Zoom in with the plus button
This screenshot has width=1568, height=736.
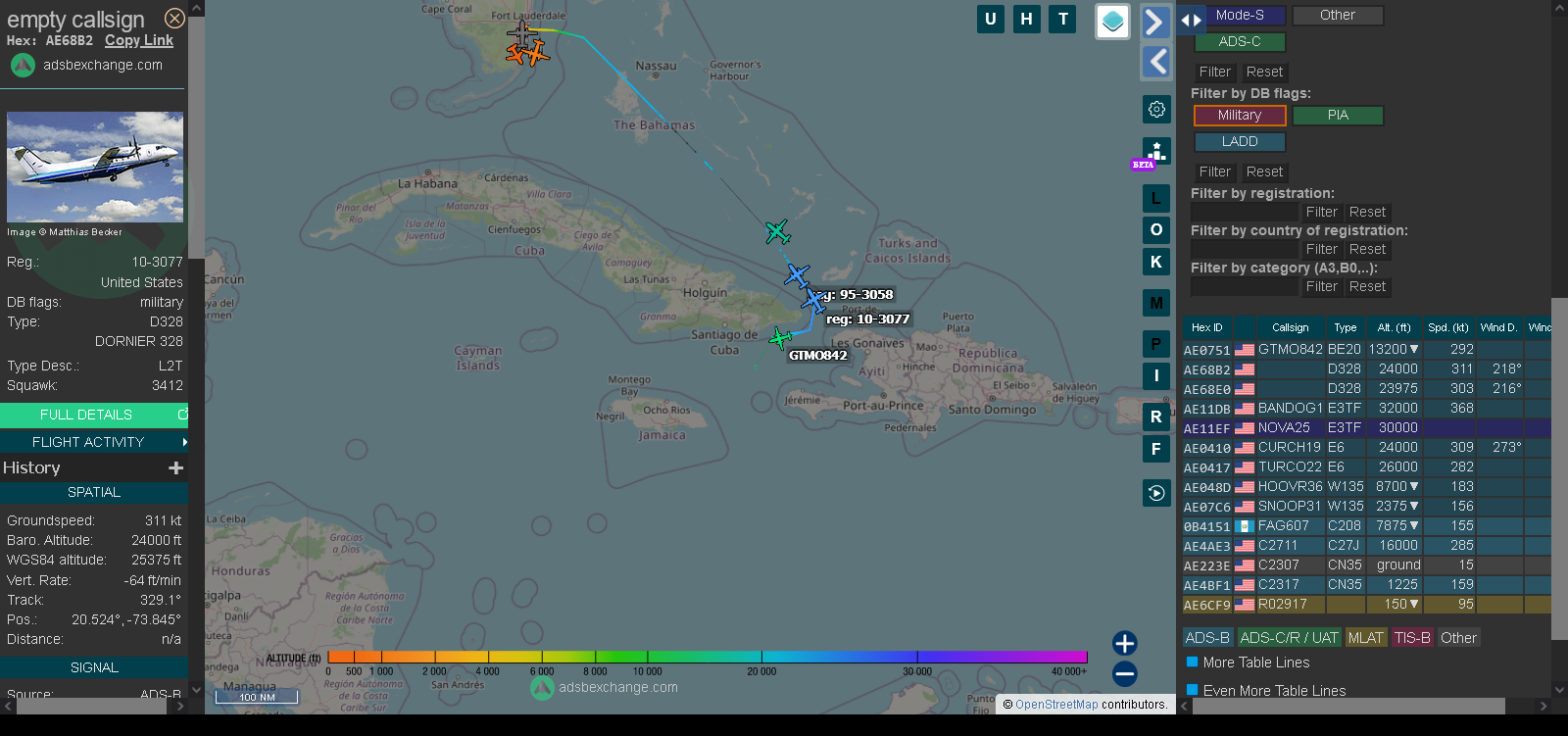coord(1125,643)
